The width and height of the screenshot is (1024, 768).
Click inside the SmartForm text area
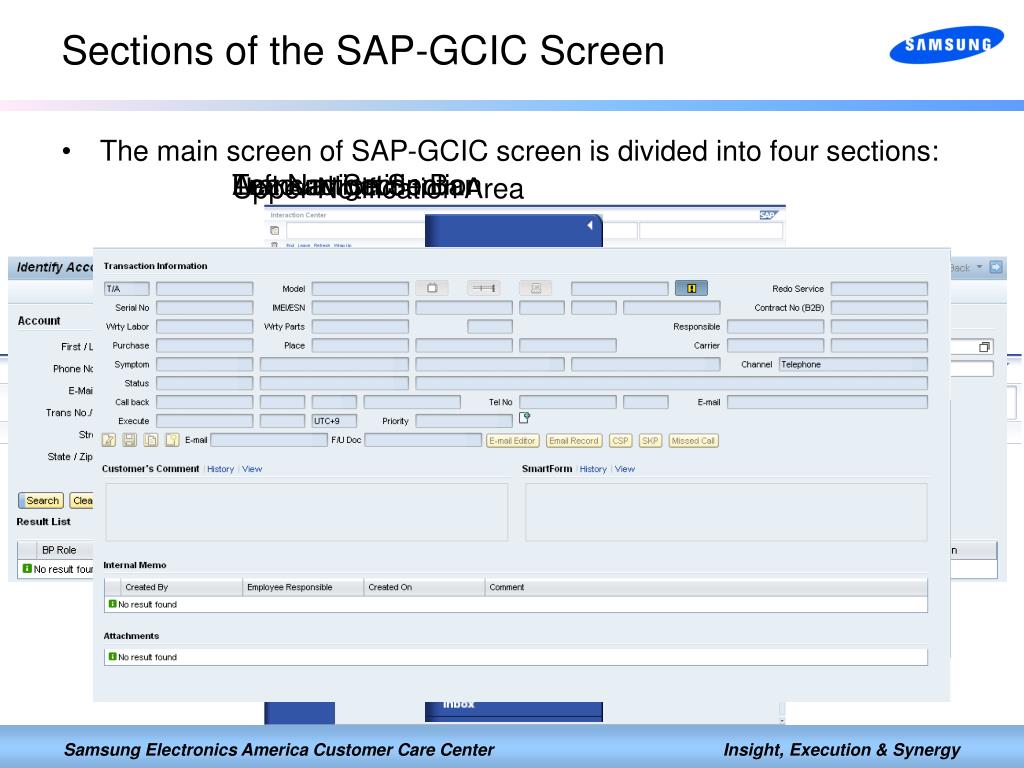726,512
